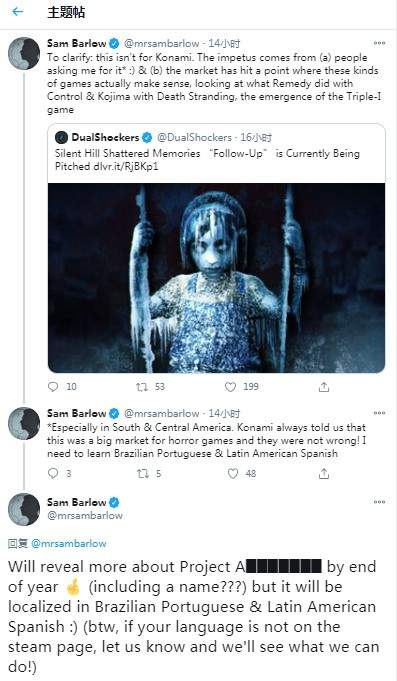Go back using the arrow icon

point(17,12)
